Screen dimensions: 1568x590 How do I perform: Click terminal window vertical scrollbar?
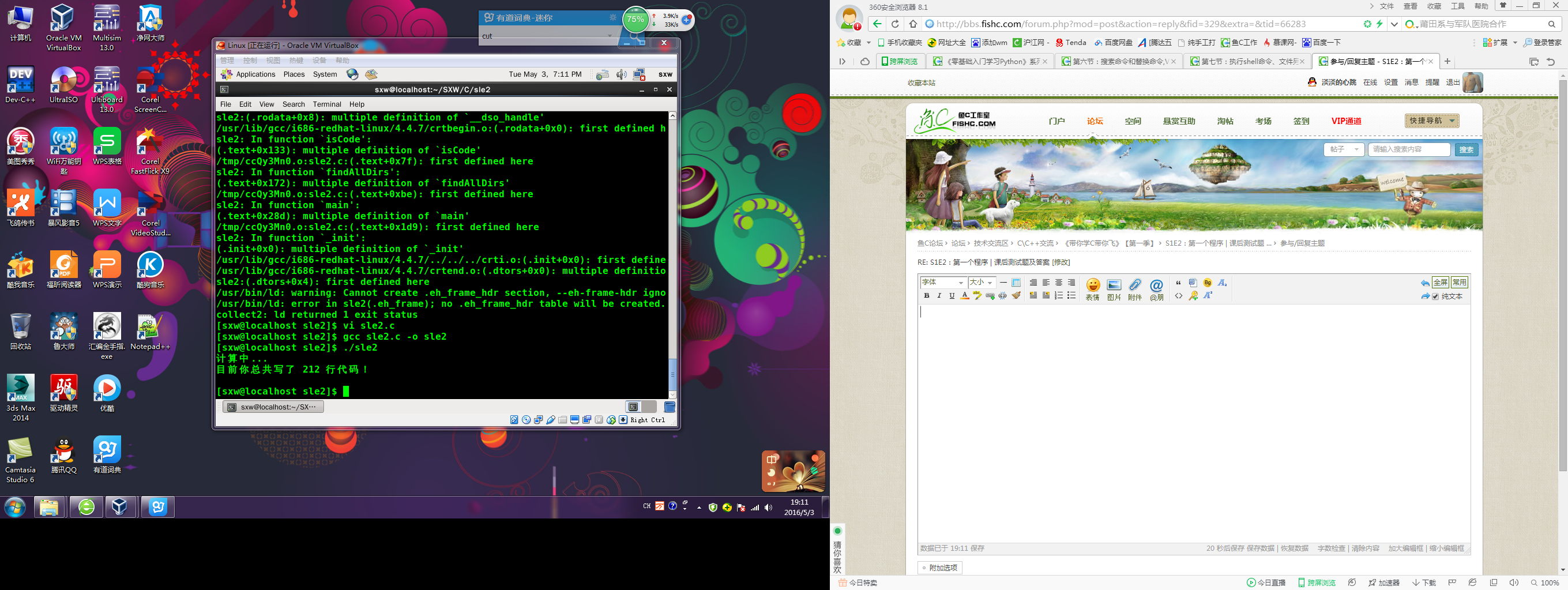click(672, 254)
